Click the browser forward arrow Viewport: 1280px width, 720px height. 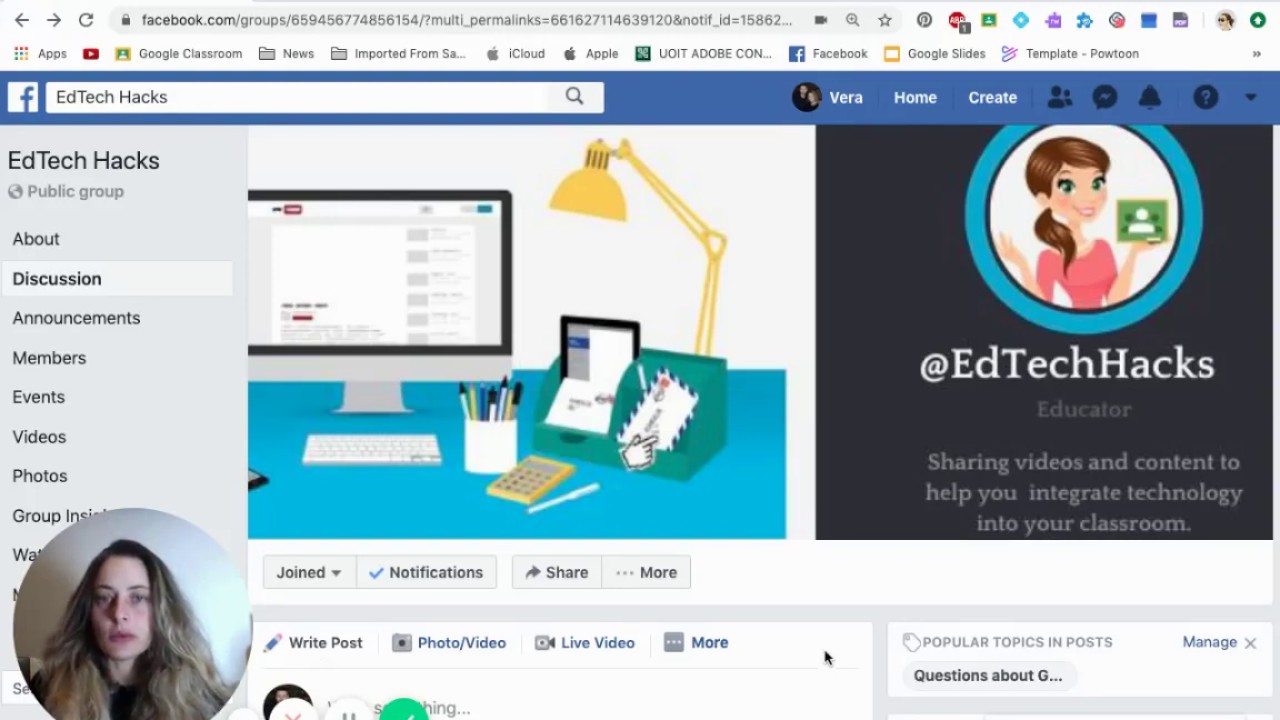[54, 20]
